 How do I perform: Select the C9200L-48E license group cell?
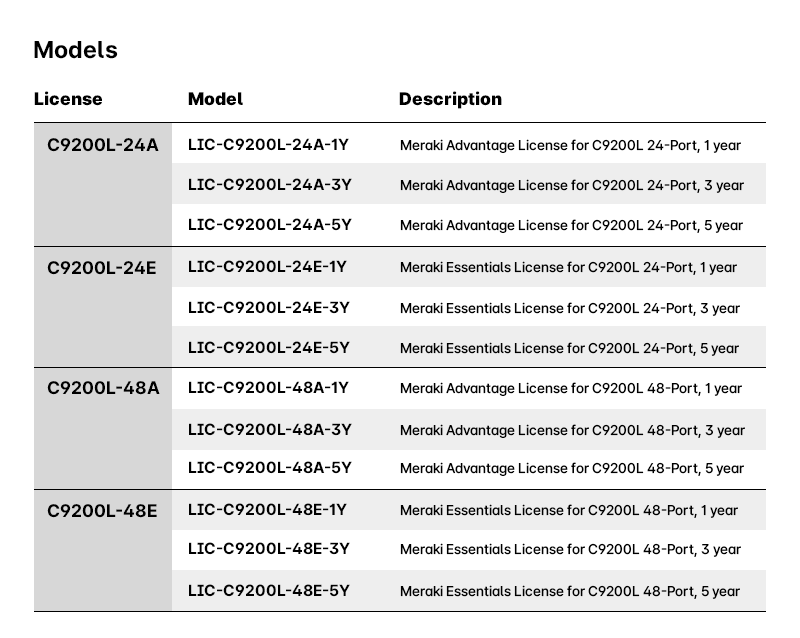click(102, 511)
